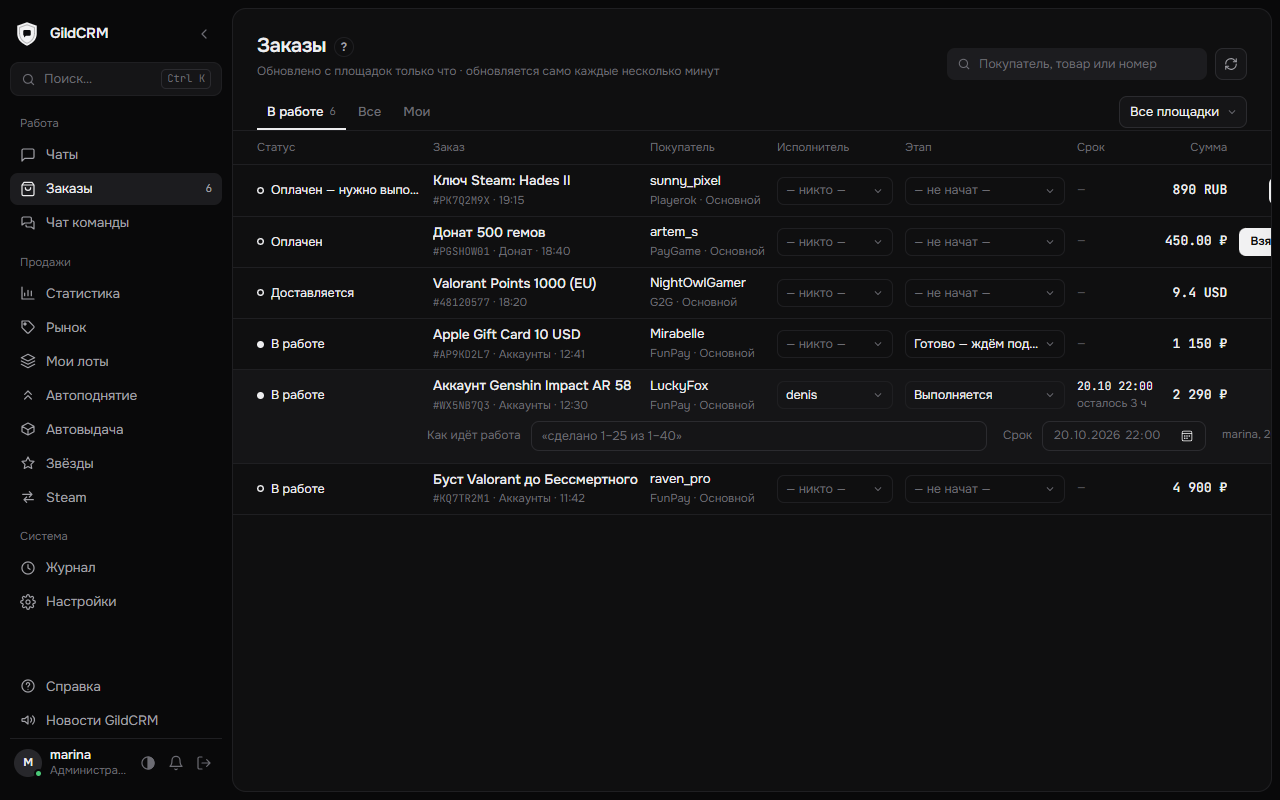Open Мои лоты in the sidebar

pos(116,362)
